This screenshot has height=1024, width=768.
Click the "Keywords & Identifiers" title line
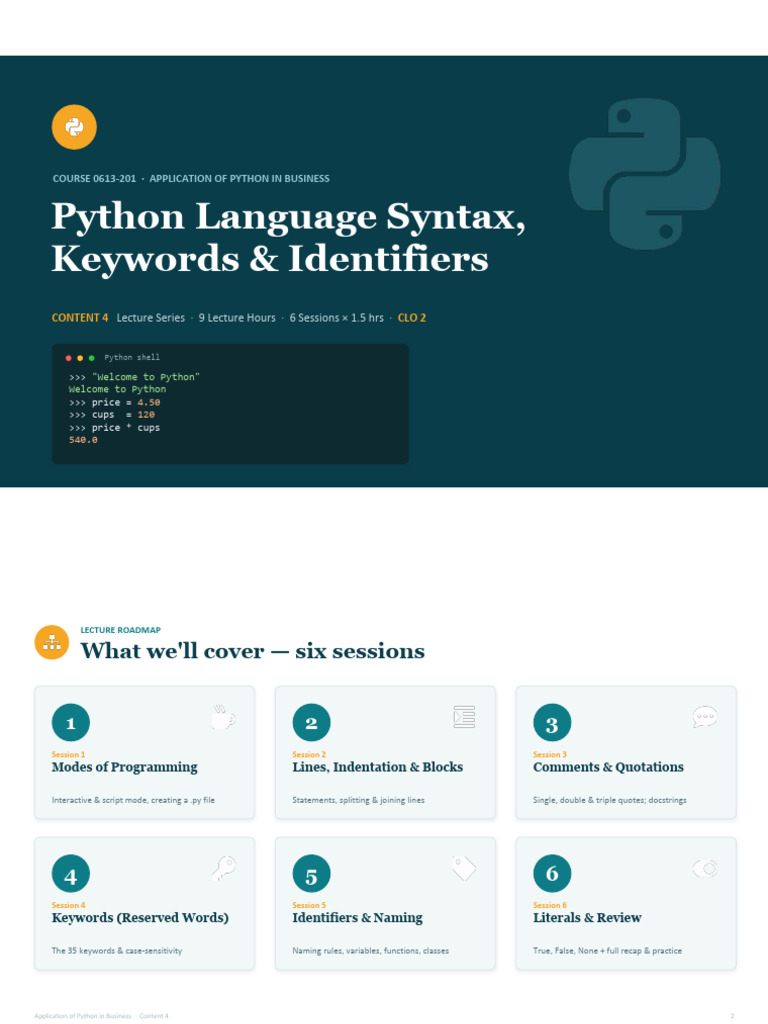pos(270,259)
